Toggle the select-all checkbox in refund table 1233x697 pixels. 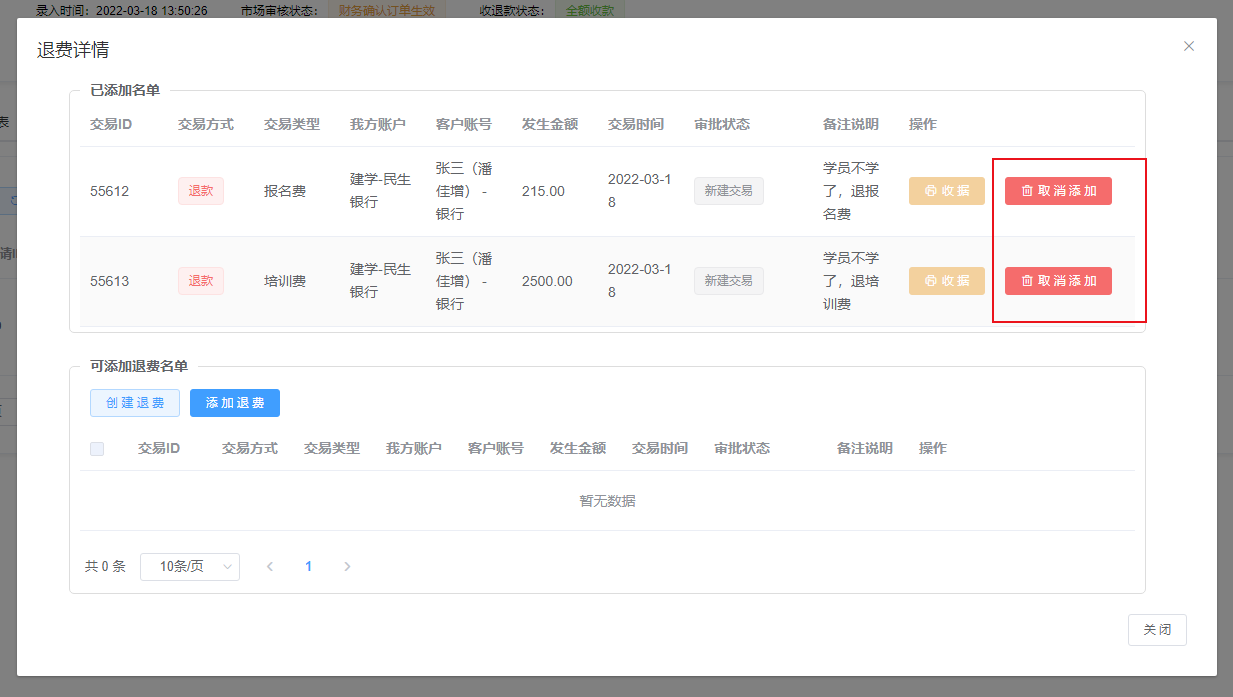coord(97,449)
